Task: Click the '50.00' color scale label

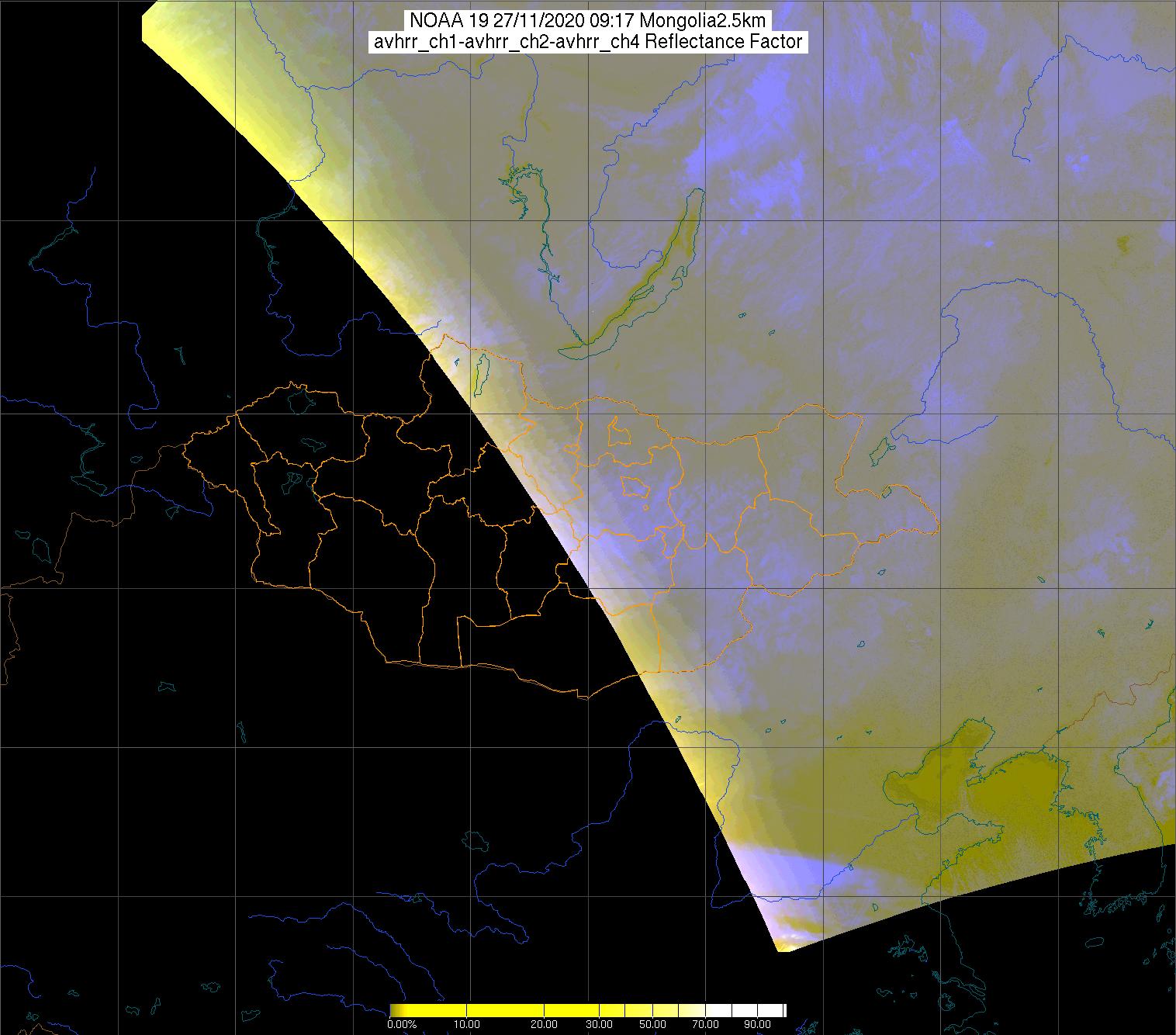Action: coord(653,1026)
